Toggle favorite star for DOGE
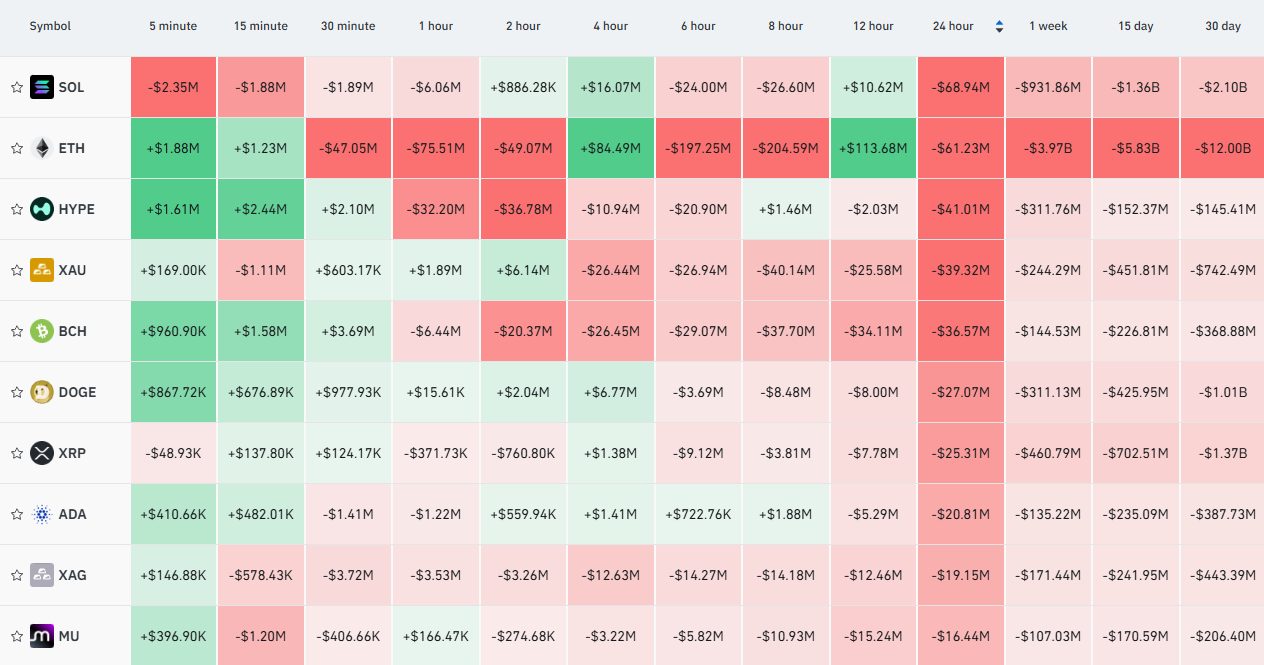 pos(17,392)
